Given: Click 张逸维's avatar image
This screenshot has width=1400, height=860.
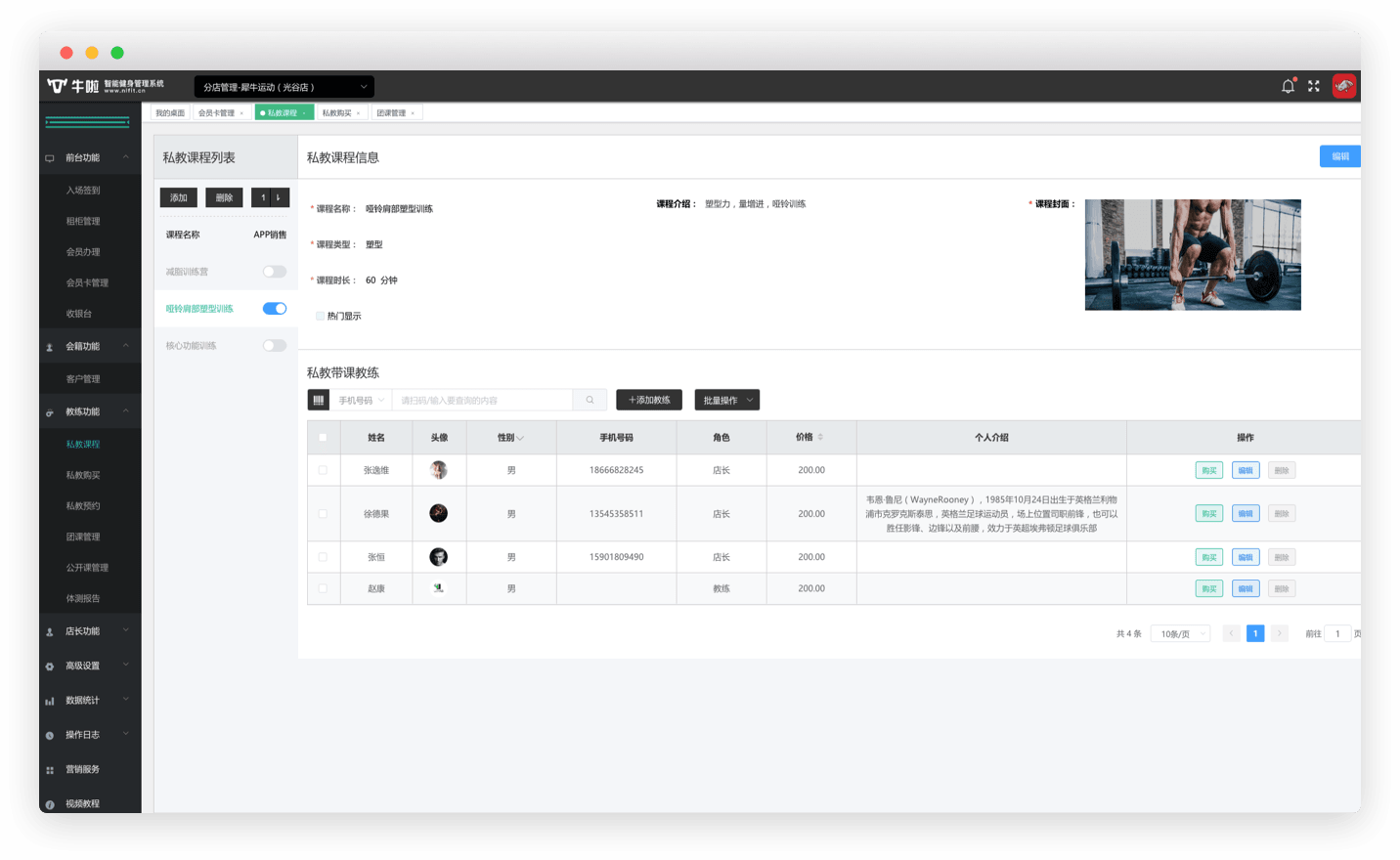Looking at the screenshot, I should 439,470.
